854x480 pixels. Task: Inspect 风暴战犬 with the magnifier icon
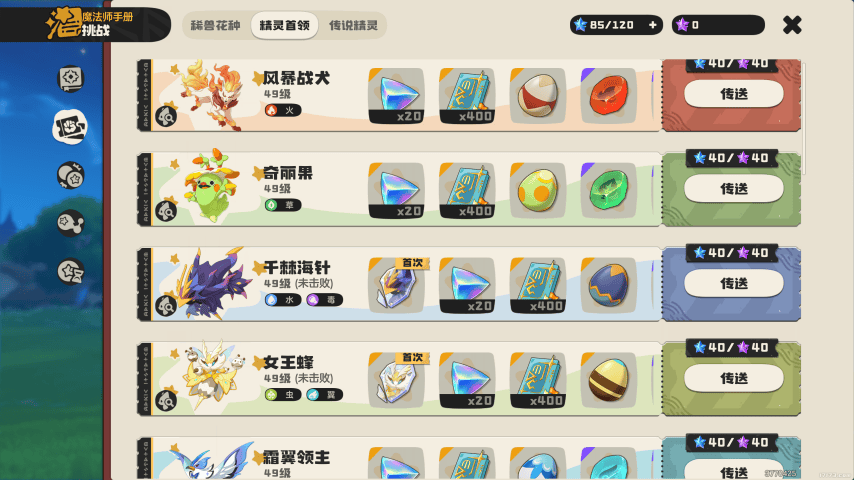(x=166, y=116)
